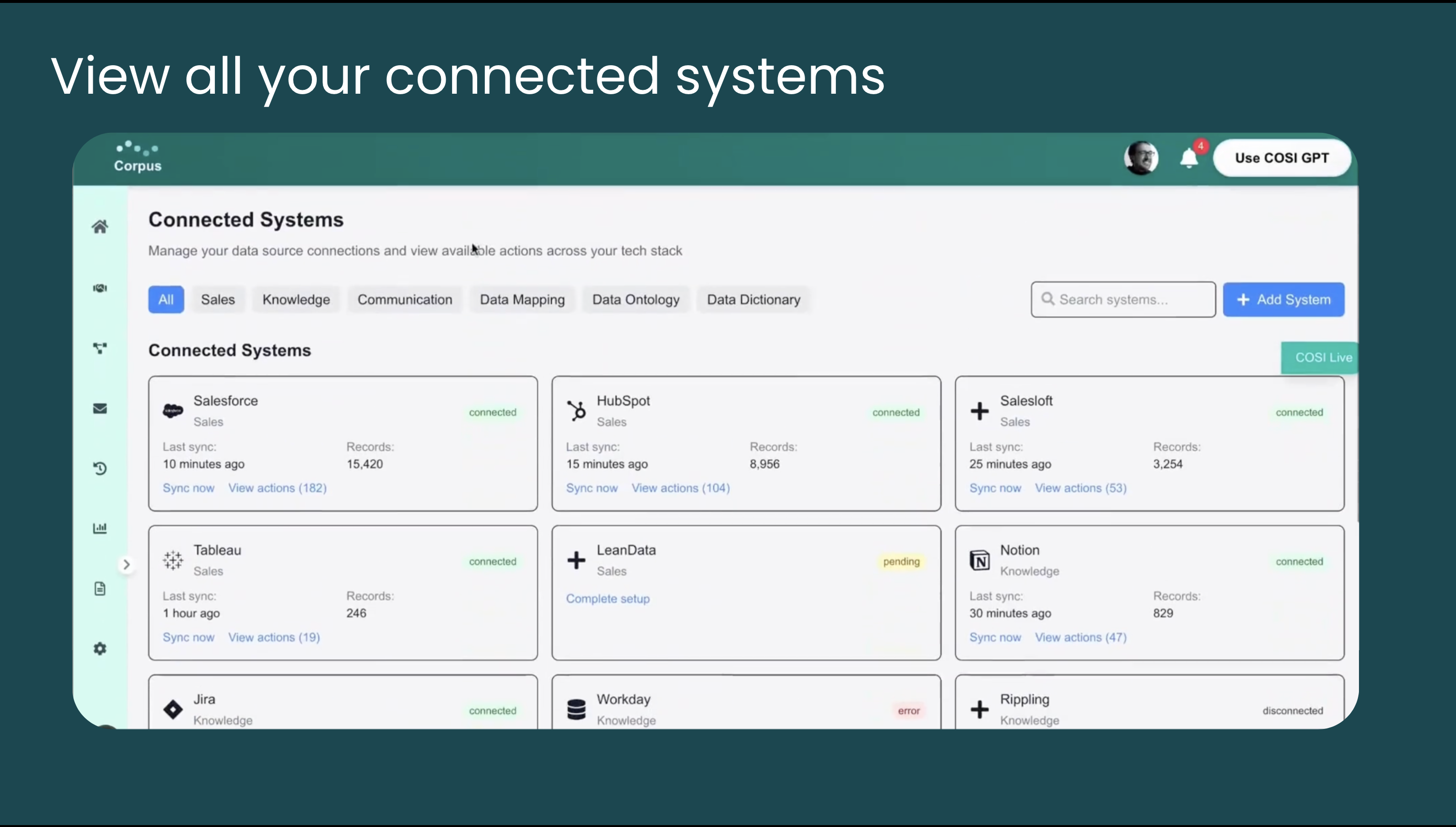Screen dimensions: 1456x827
Task: Open the envelope mail icon in sidebar
Action: (100, 408)
